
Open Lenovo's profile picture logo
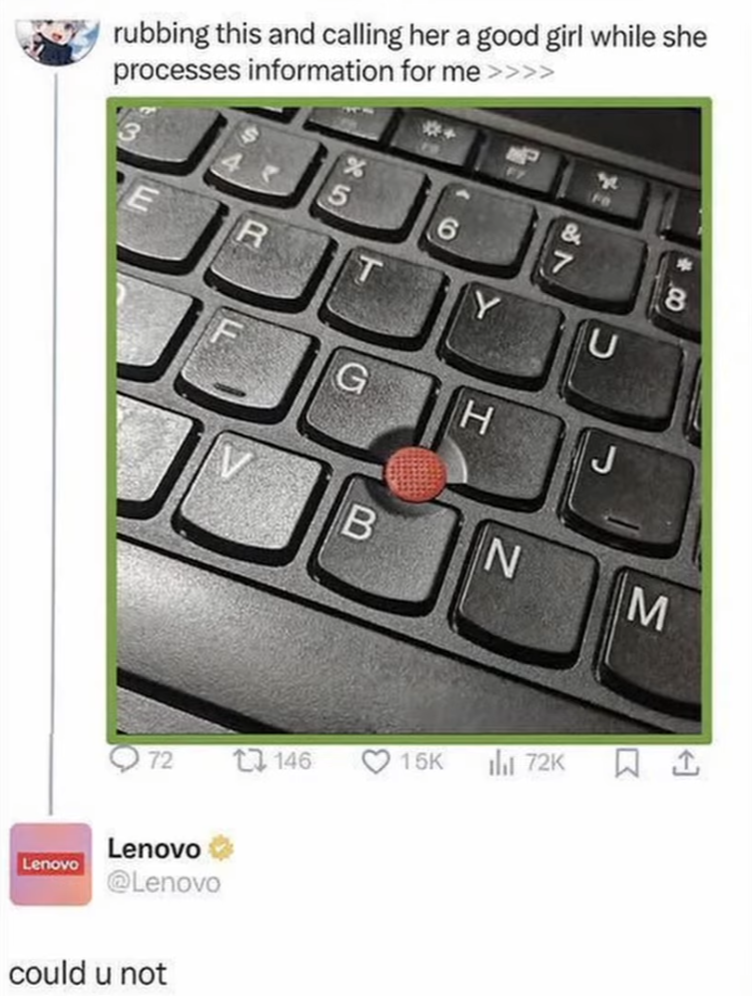51,864
